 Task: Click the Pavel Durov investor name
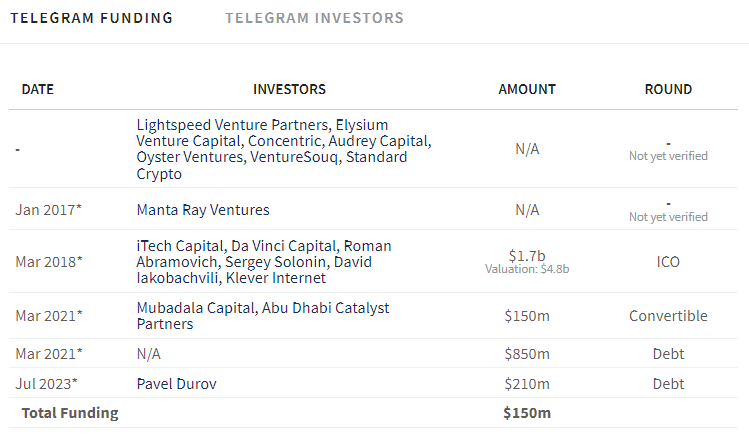click(x=176, y=384)
